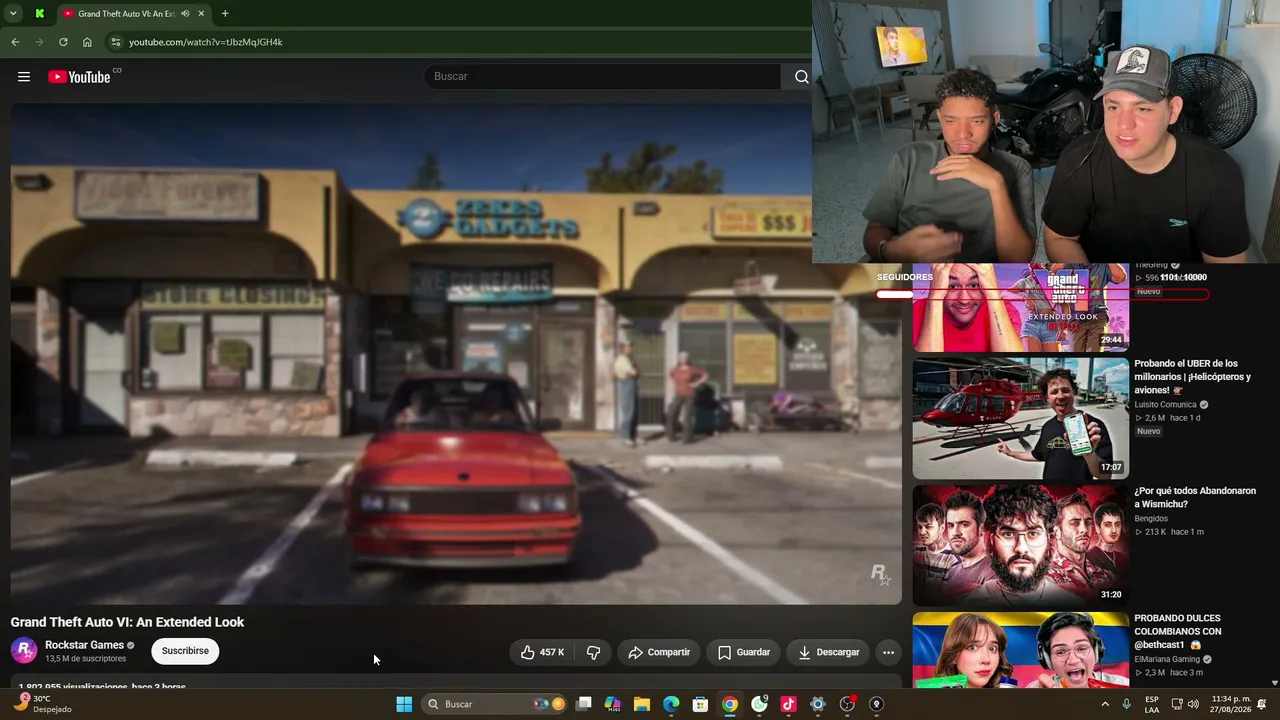The height and width of the screenshot is (720, 1280).
Task: Open a new browser tab
Action: 225,14
